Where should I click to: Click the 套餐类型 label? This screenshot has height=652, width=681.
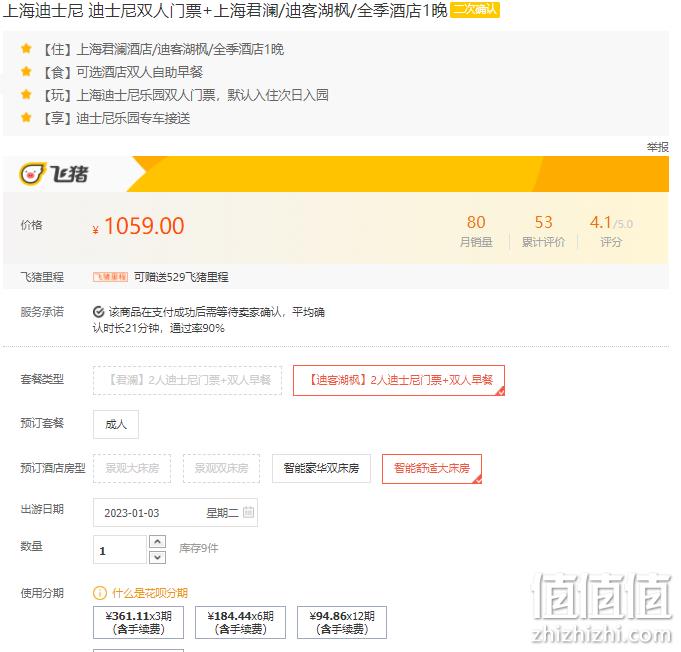(42, 379)
